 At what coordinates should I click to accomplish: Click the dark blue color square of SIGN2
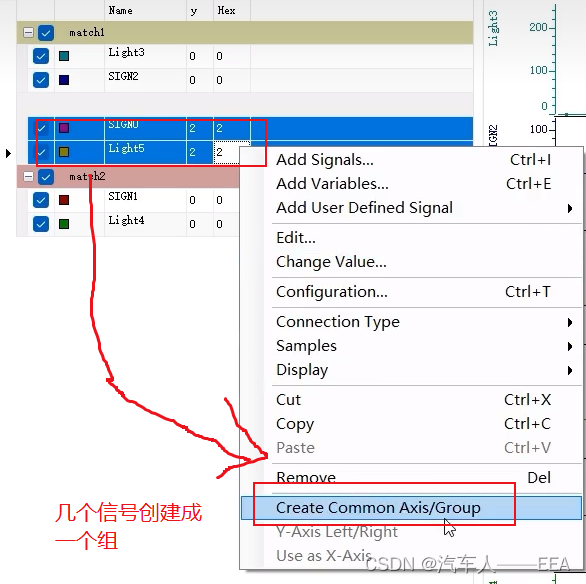[64, 80]
